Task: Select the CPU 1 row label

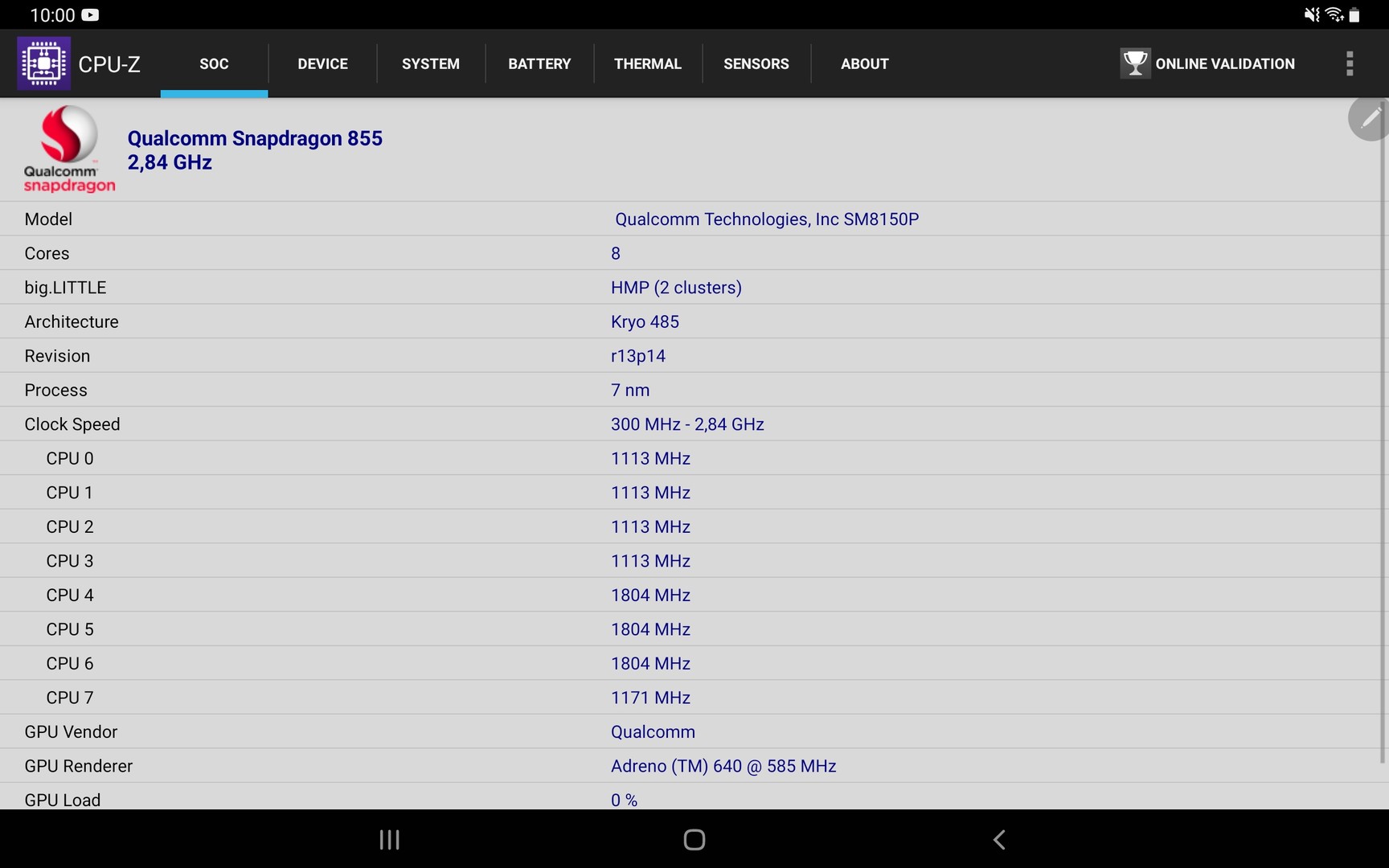Action: [x=69, y=493]
